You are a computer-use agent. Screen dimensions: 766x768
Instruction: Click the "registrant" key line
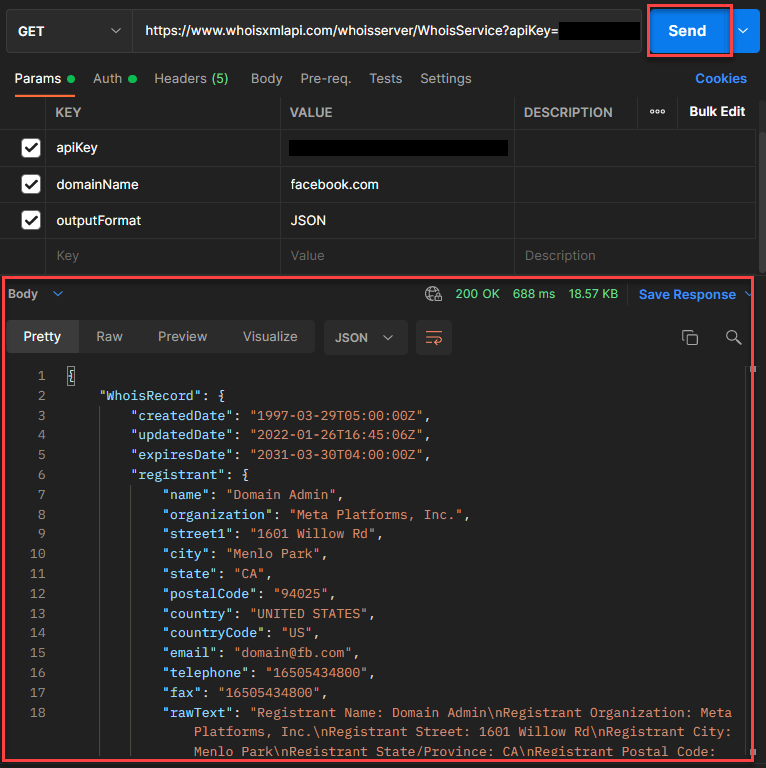190,475
